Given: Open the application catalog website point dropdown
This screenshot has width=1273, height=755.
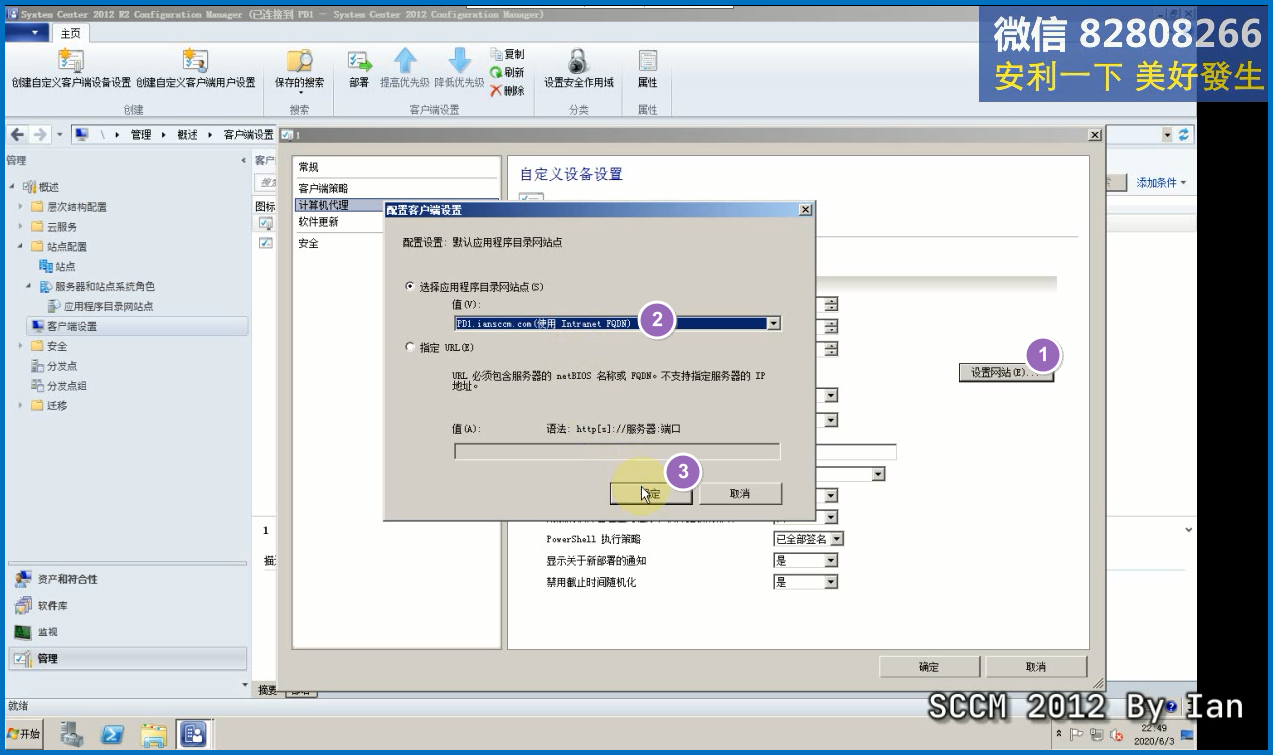Looking at the screenshot, I should pyautogui.click(x=773, y=323).
